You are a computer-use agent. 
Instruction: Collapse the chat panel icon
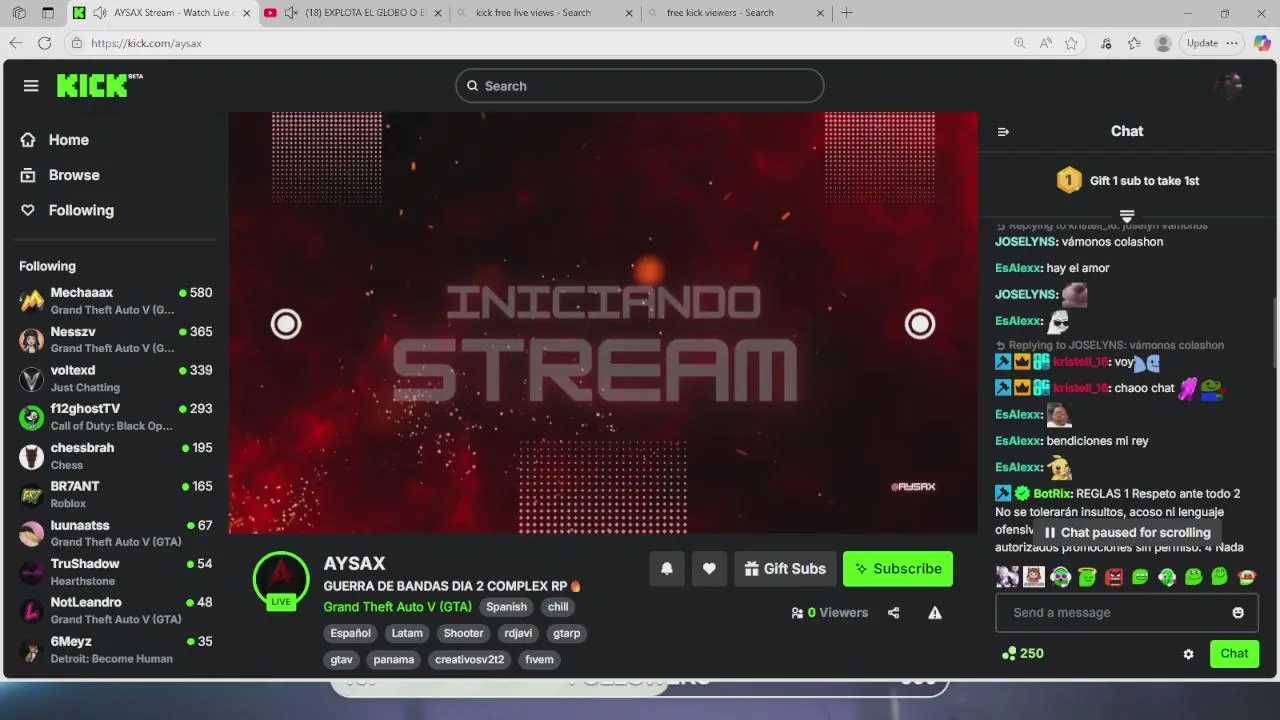tap(1003, 132)
